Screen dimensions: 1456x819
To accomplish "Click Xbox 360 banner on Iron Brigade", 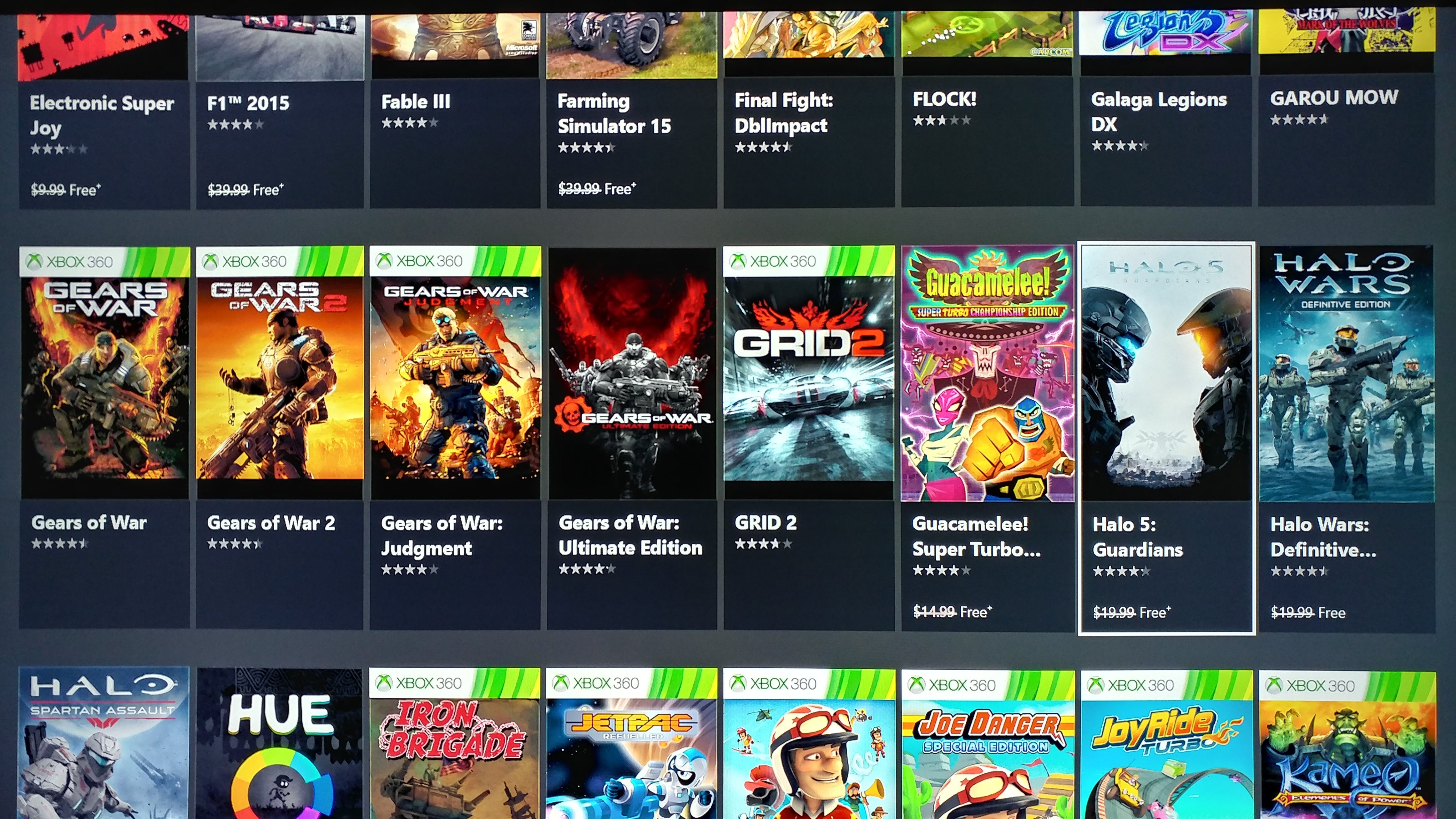I will click(x=455, y=683).
